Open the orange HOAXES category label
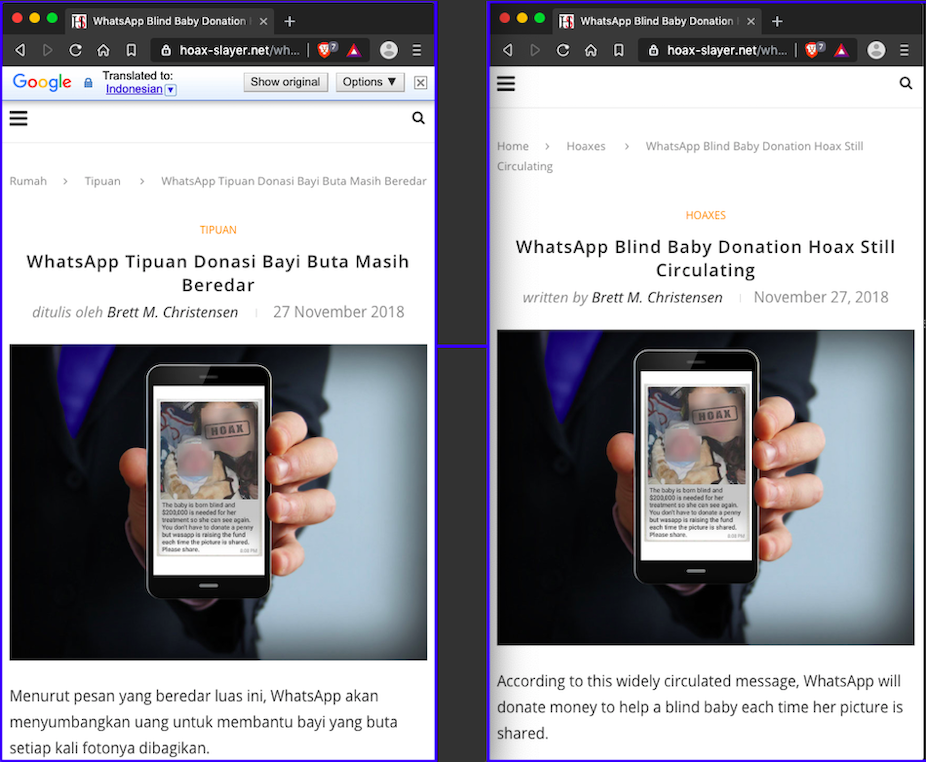This screenshot has width=926, height=762. coord(706,215)
